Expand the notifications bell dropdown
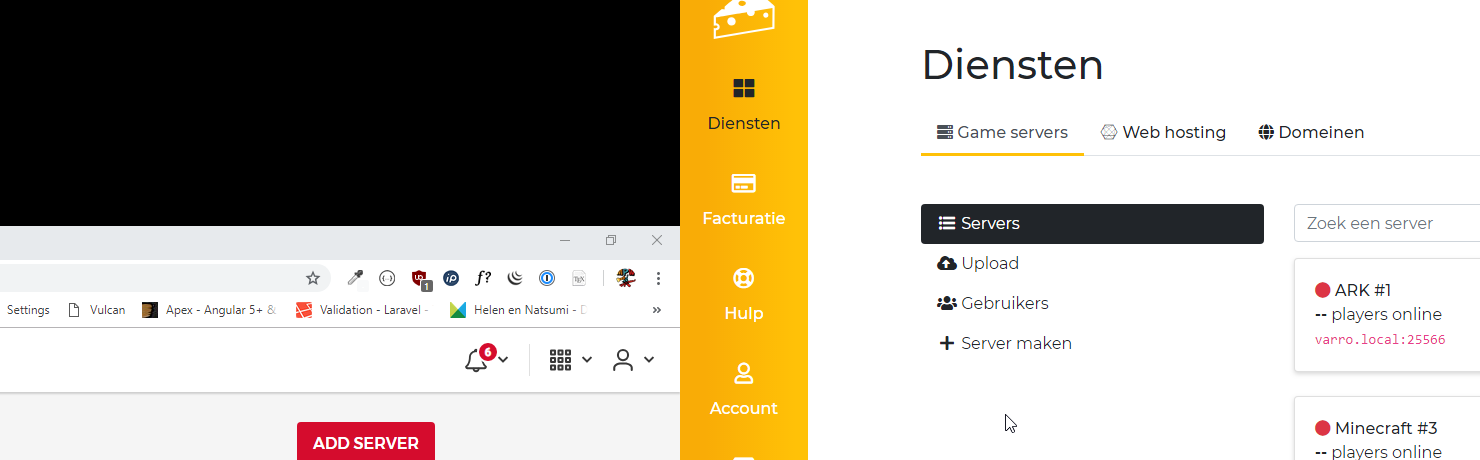Image resolution: width=1480 pixels, height=460 pixels. click(485, 360)
